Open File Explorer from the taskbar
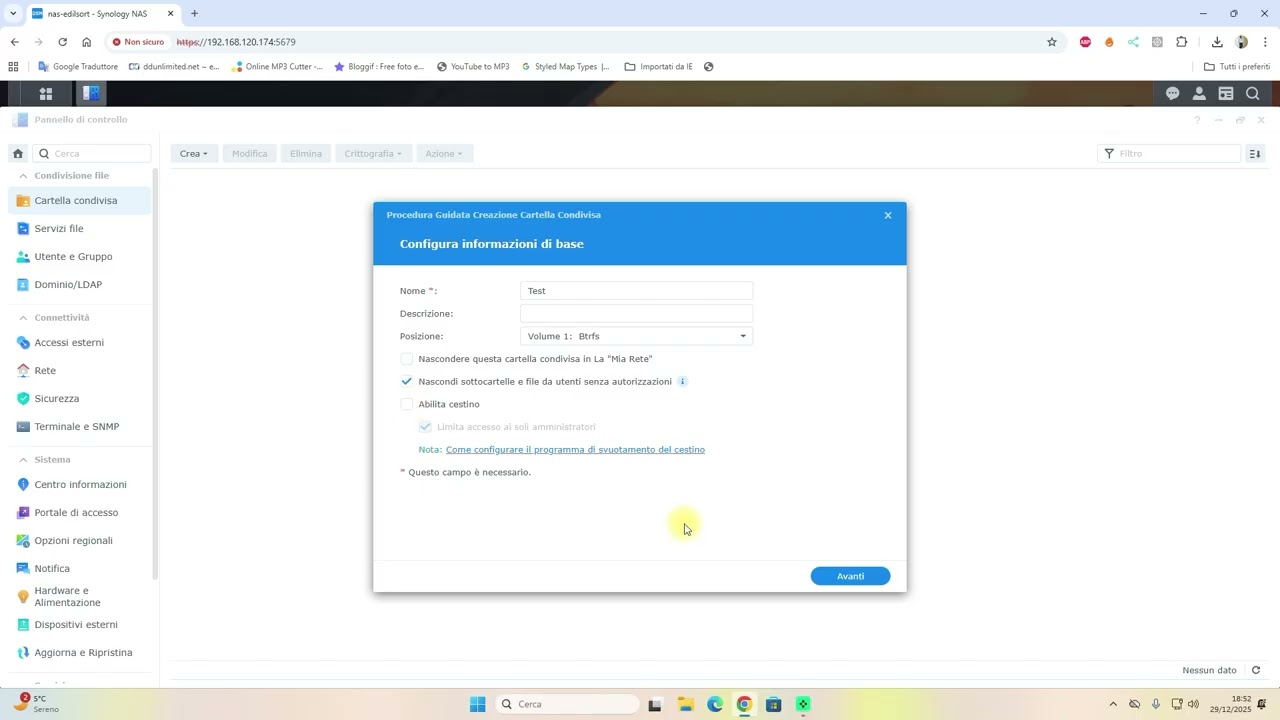Image resolution: width=1280 pixels, height=720 pixels. 685,704
